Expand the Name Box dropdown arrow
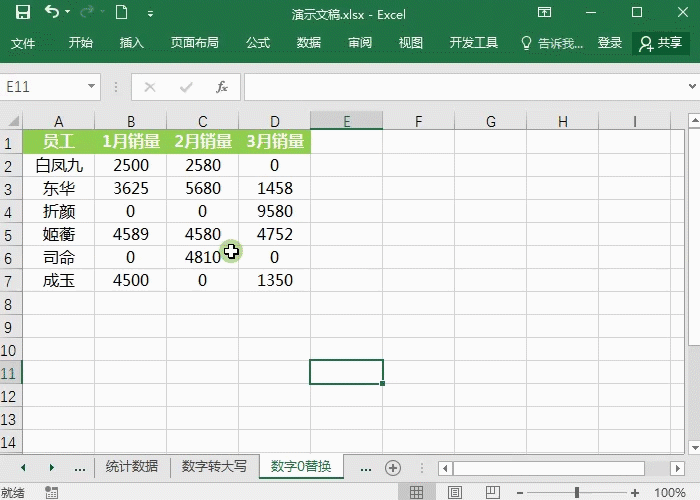Screen dimensions: 700x500 [91, 86]
